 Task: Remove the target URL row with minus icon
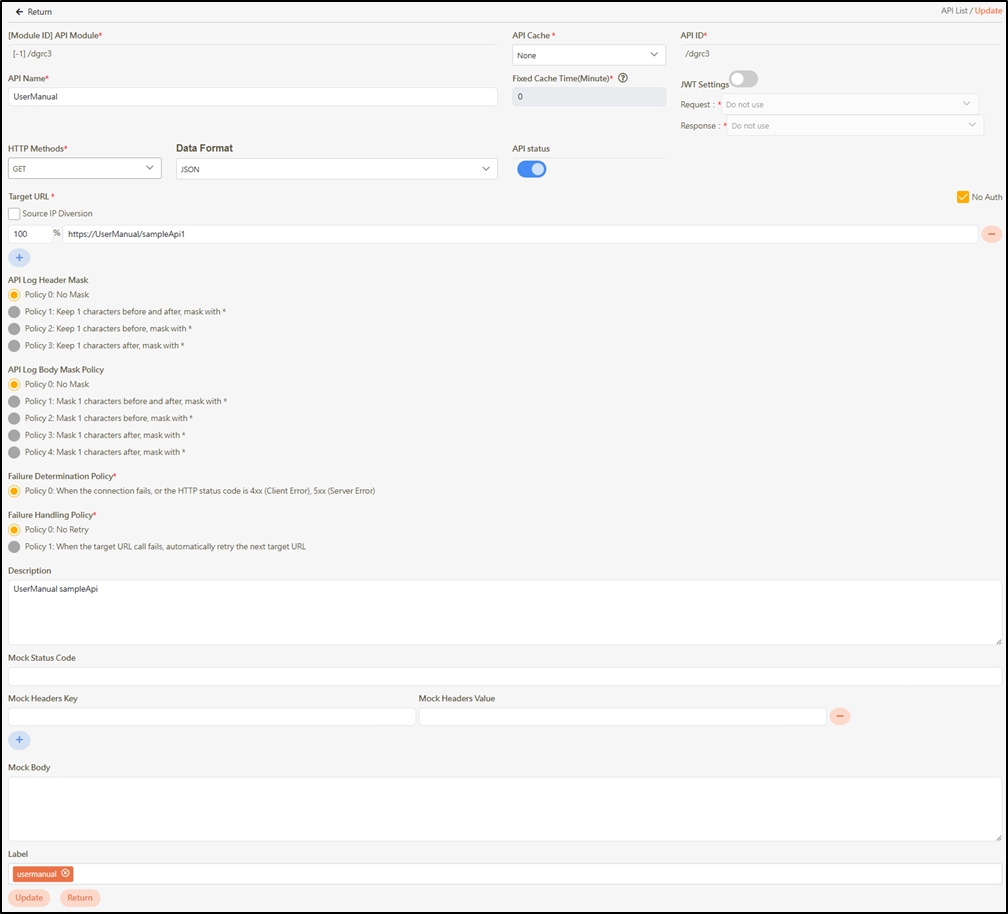[991, 234]
